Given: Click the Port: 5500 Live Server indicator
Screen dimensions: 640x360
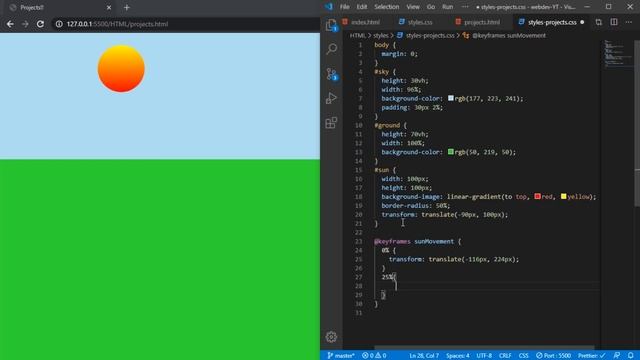Looking at the screenshot, I should pyautogui.click(x=553, y=356).
